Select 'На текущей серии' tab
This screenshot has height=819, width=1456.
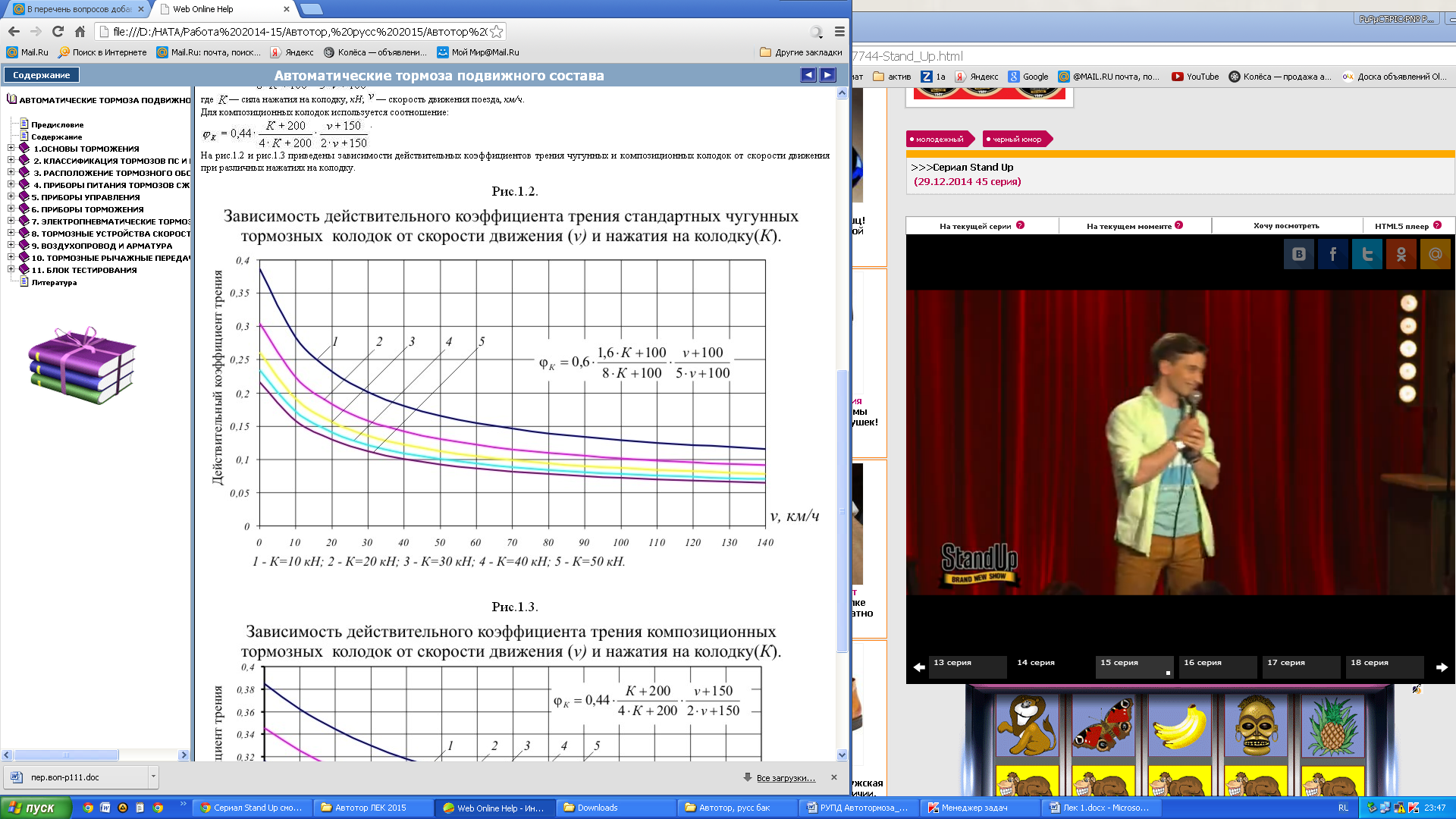pyautogui.click(x=982, y=226)
